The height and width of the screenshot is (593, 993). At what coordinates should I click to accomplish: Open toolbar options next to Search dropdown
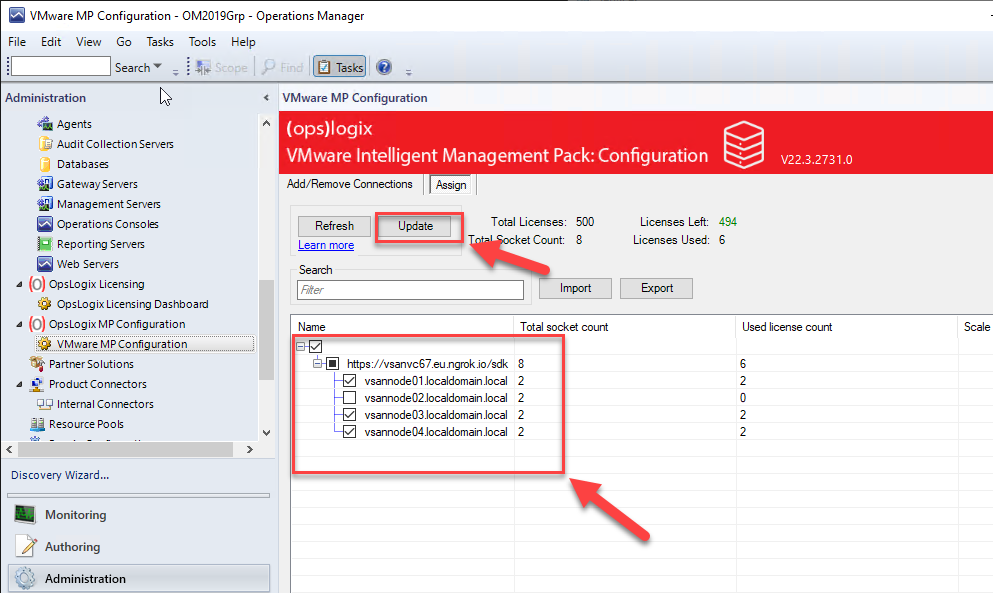175,72
